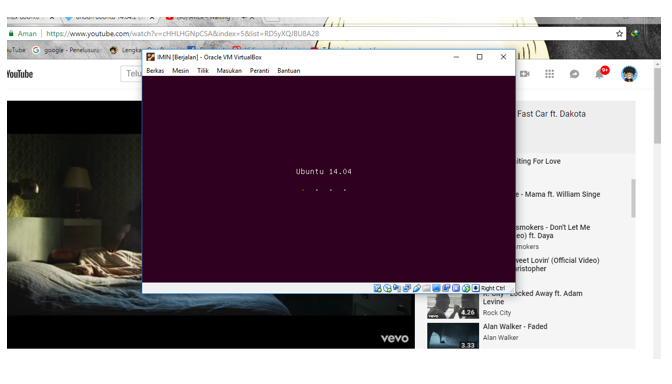Click the 4:26 Locked Away thumbnail

(x=453, y=306)
